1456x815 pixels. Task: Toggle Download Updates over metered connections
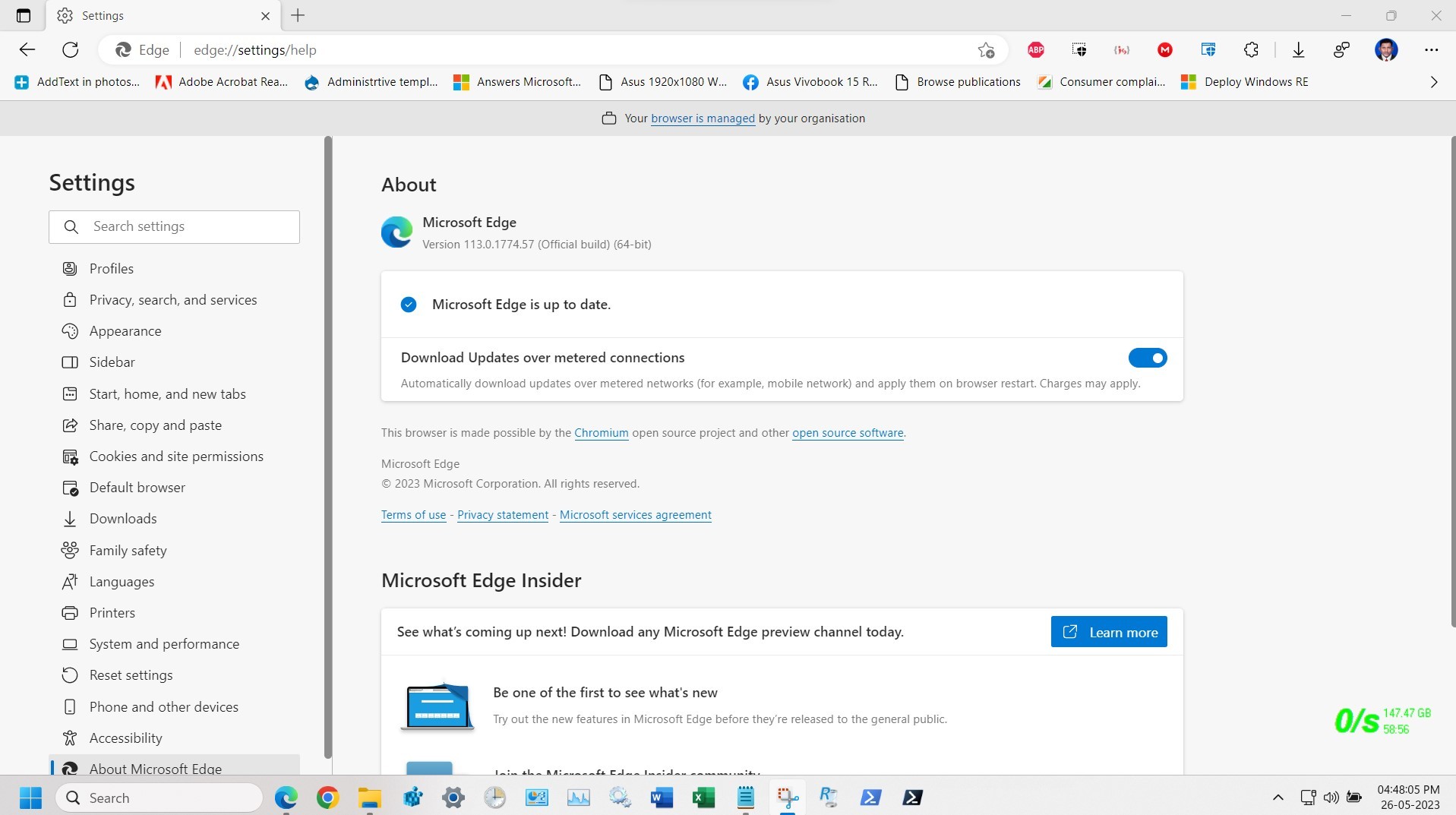1148,358
